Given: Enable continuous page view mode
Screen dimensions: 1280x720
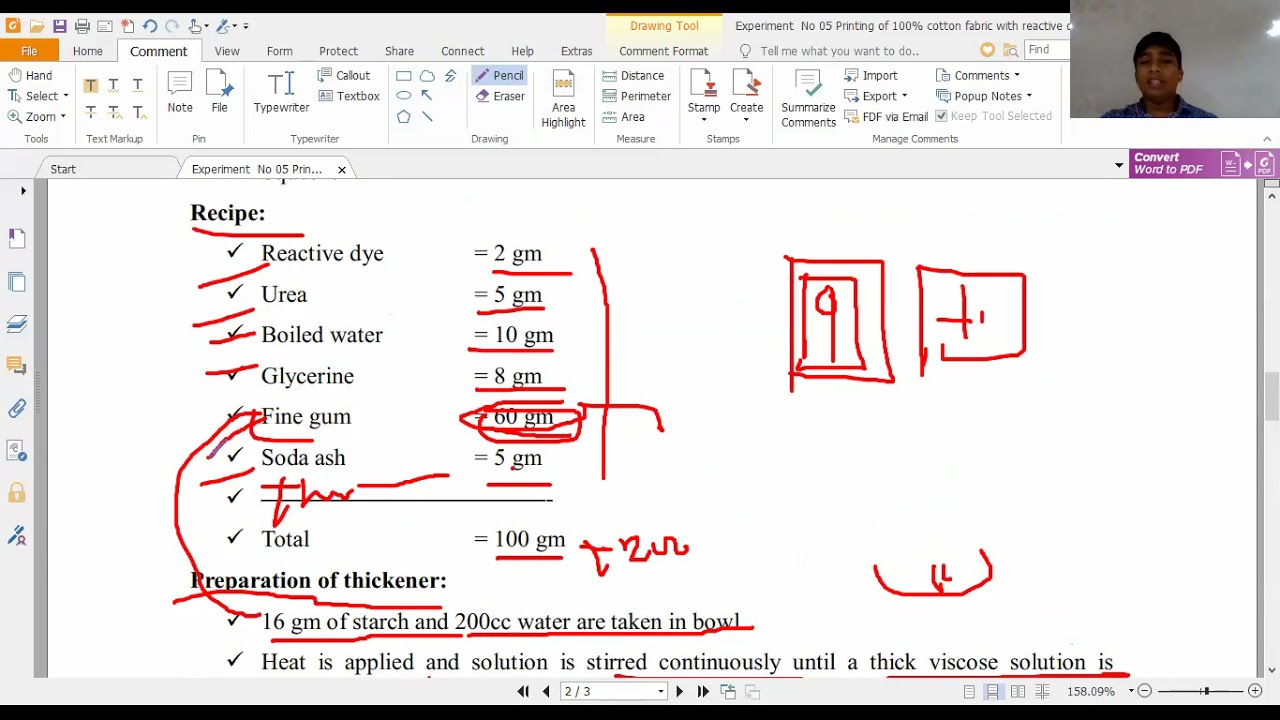Looking at the screenshot, I should click(992, 691).
